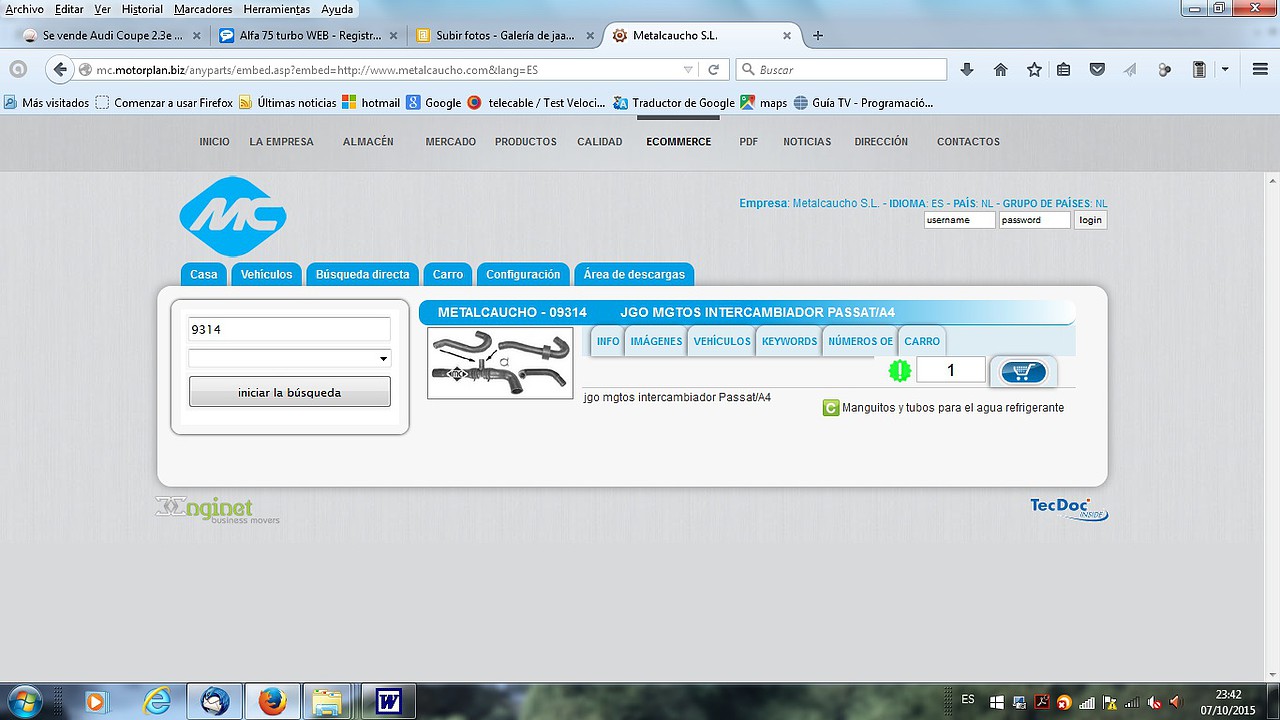Go back with the browser back arrow
This screenshot has width=1280, height=720.
60,70
